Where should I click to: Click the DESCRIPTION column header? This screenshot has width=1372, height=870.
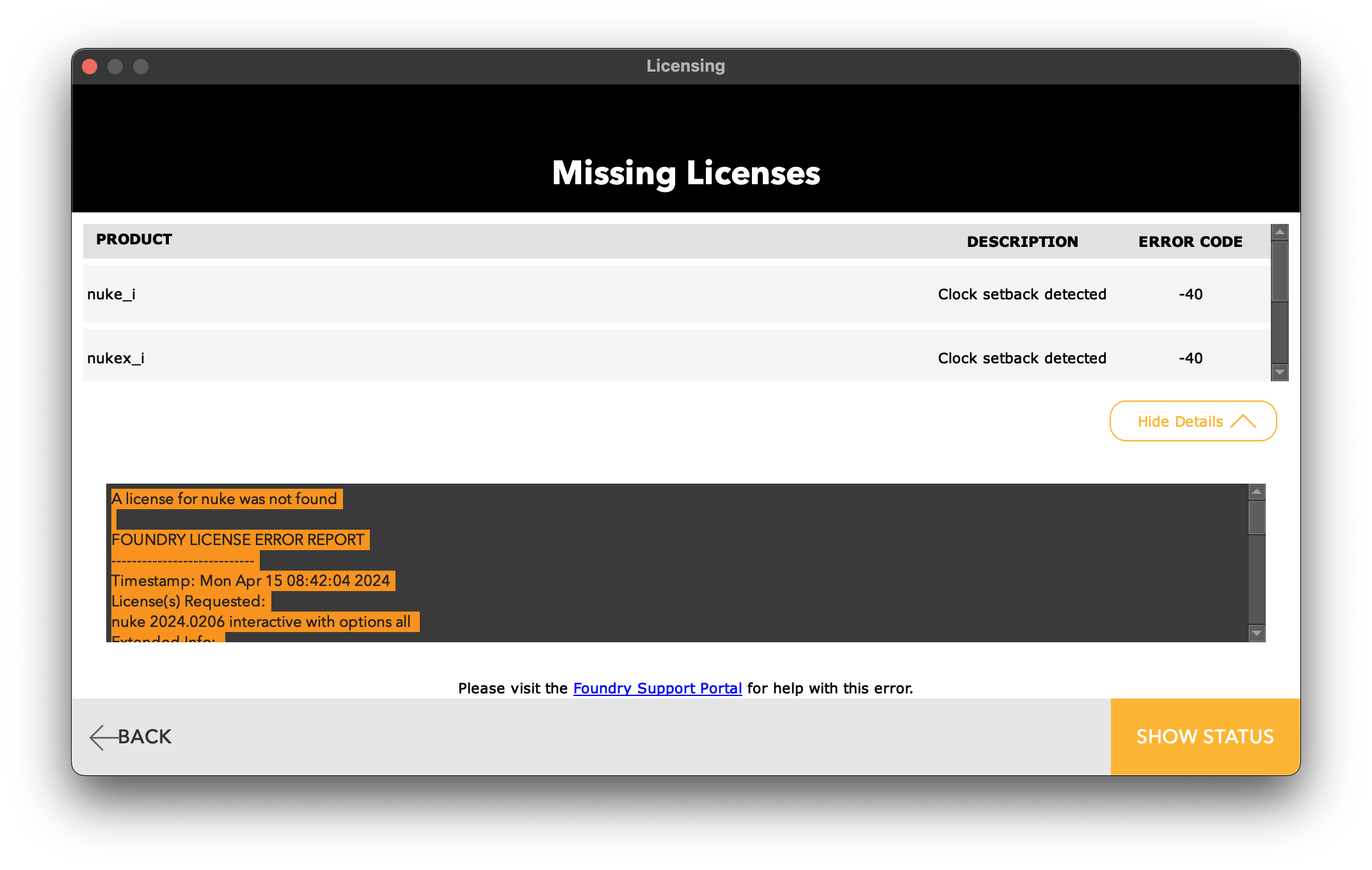1022,242
